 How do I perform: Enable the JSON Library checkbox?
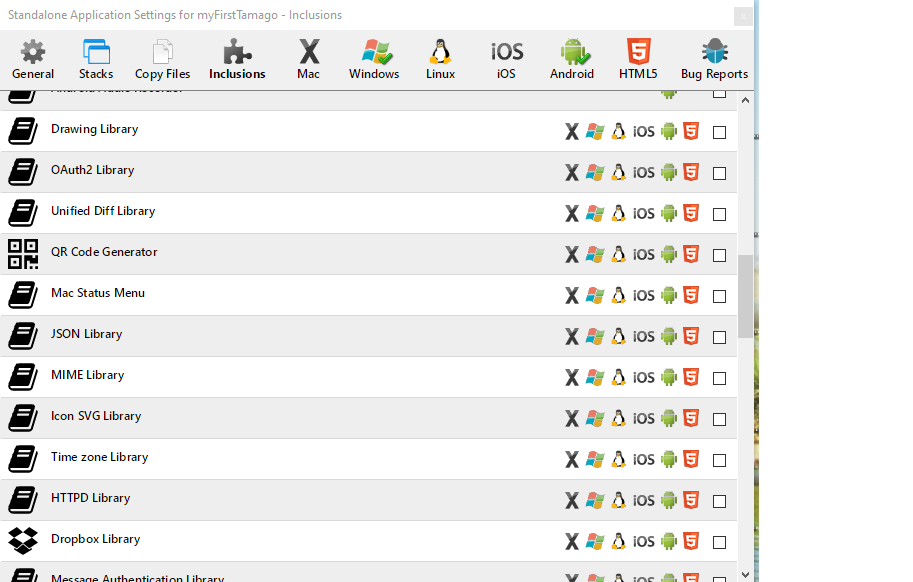[x=720, y=338]
